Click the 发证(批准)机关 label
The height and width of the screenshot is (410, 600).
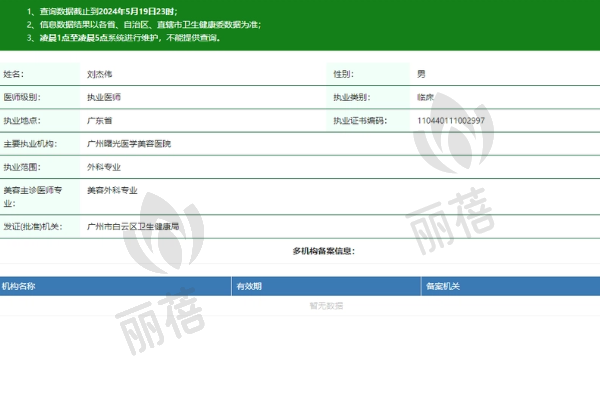(x=33, y=227)
